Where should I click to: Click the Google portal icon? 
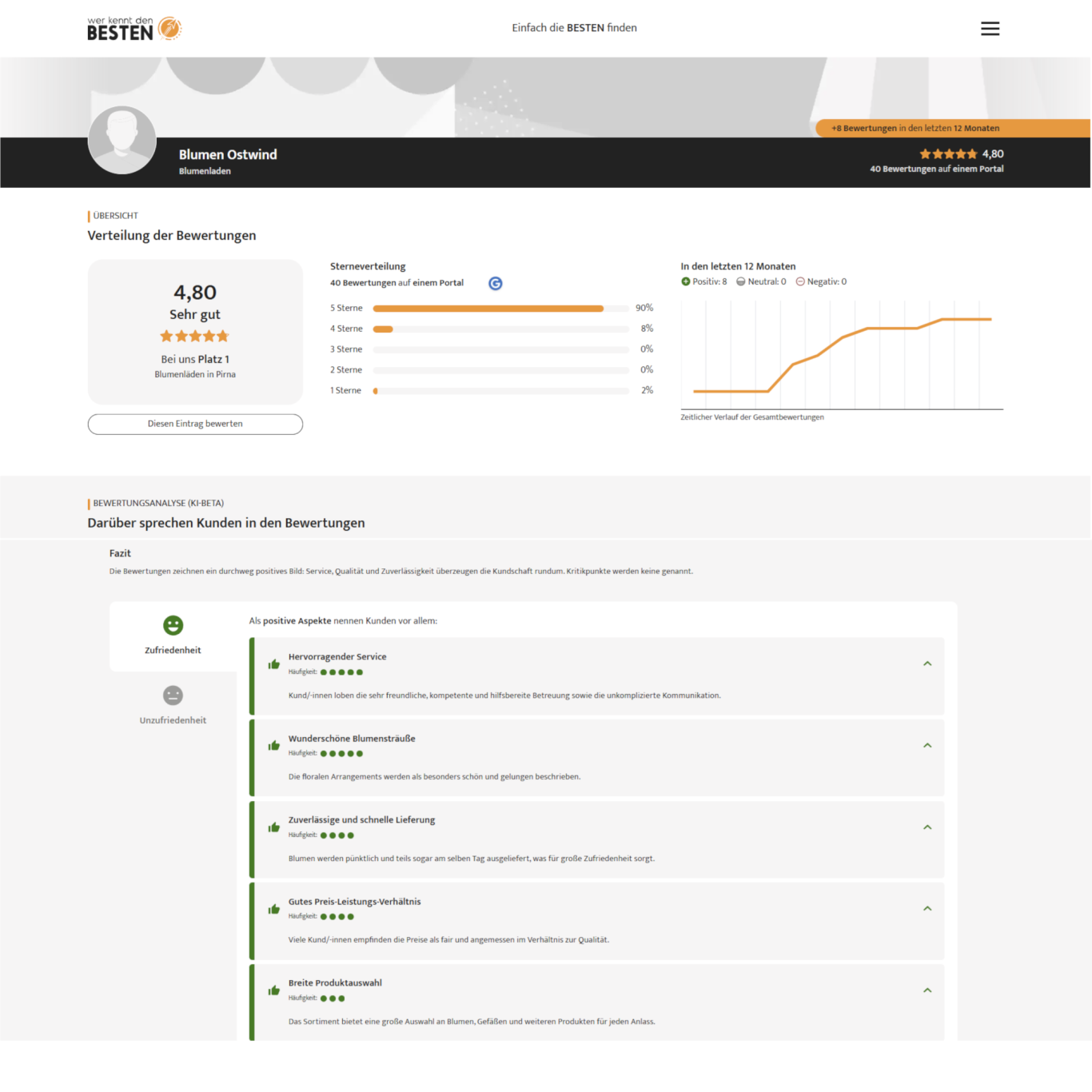(x=496, y=284)
